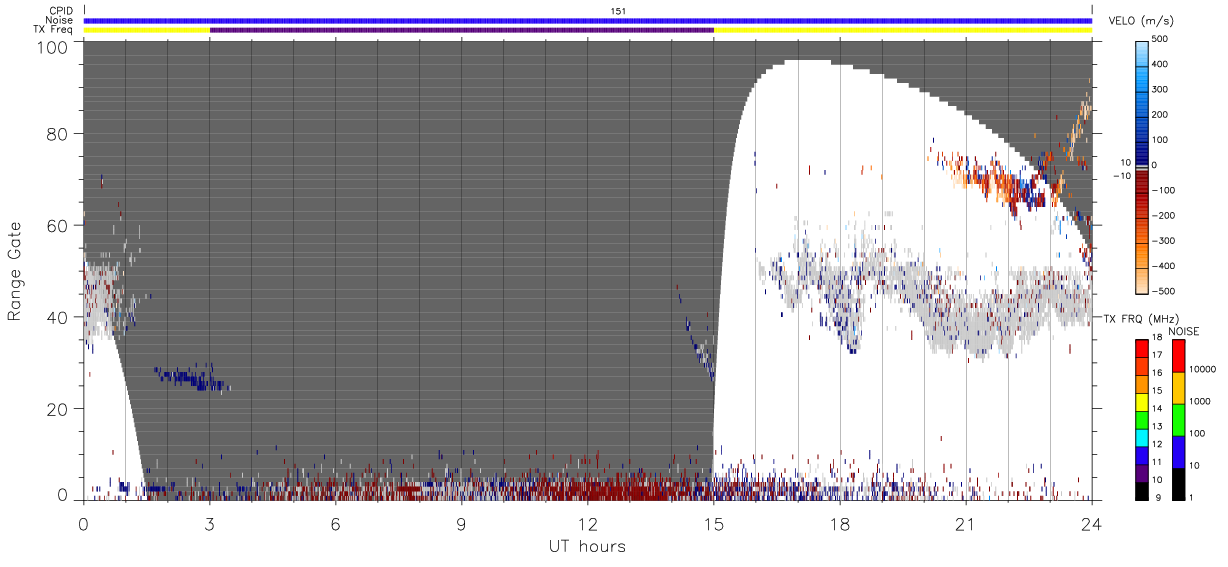The height and width of the screenshot is (567, 1228).
Task: Click the TX FRQ (MHz) legend title
Action: 1139,319
